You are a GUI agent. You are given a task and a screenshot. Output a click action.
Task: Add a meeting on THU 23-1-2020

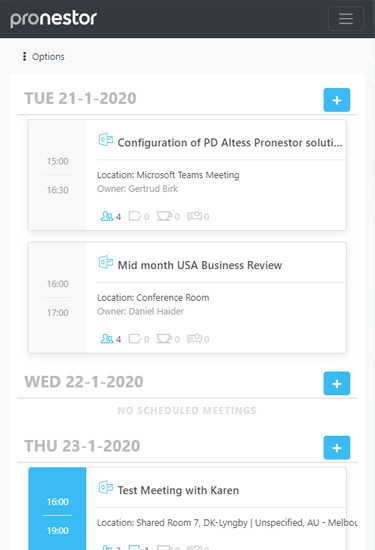pos(336,448)
